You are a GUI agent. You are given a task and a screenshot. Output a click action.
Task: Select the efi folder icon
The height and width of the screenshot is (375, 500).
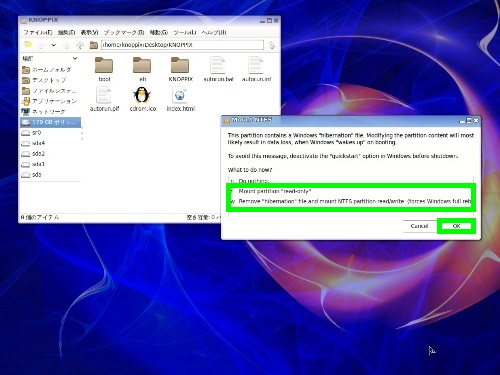(142, 65)
